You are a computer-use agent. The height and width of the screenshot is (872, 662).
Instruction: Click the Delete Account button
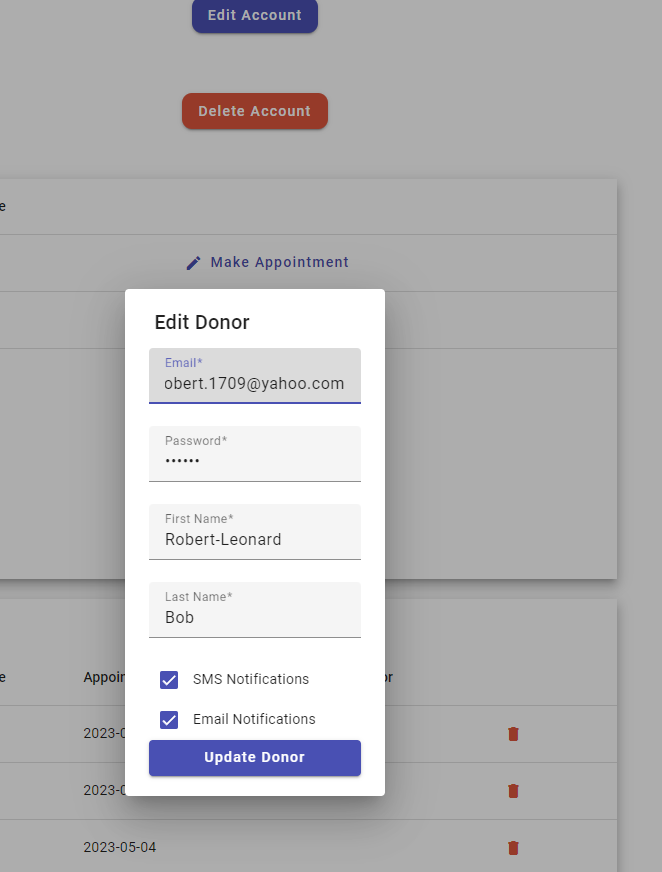[x=254, y=111]
